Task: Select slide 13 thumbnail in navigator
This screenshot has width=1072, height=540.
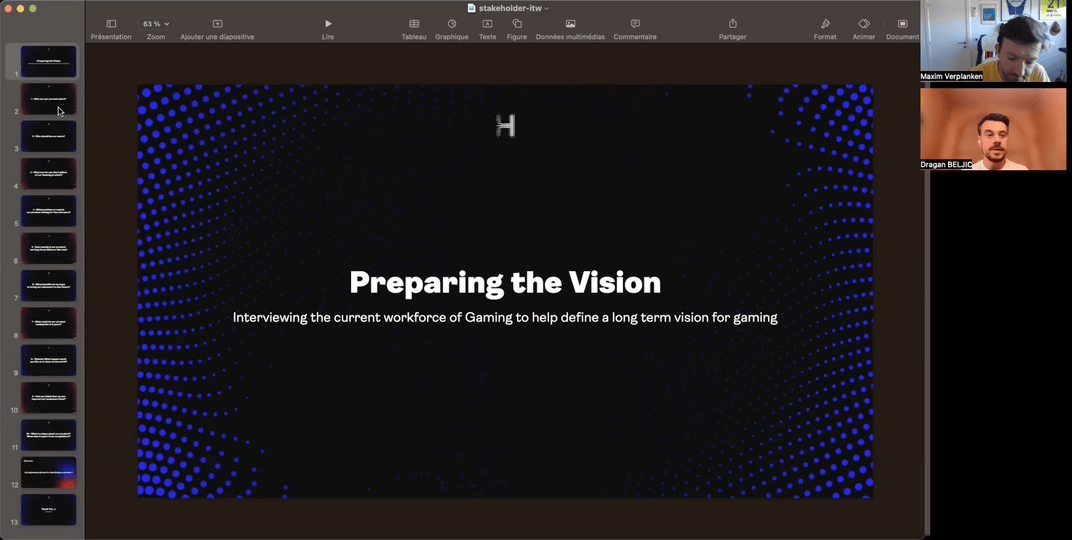Action: click(x=48, y=509)
